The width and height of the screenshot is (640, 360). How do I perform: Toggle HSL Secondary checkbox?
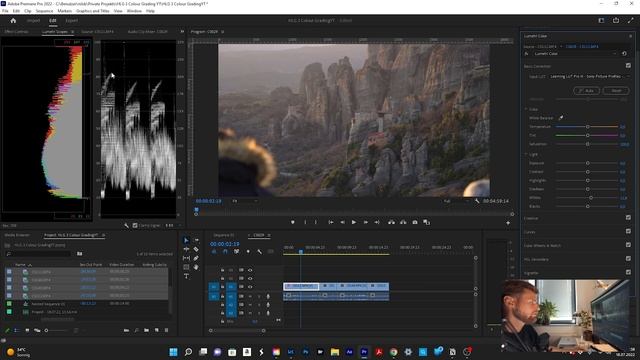point(628,258)
